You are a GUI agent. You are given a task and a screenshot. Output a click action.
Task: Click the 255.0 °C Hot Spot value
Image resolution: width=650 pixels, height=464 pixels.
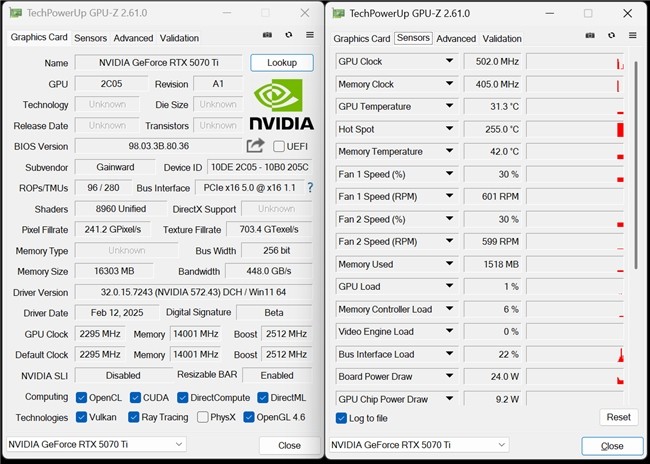pos(493,129)
